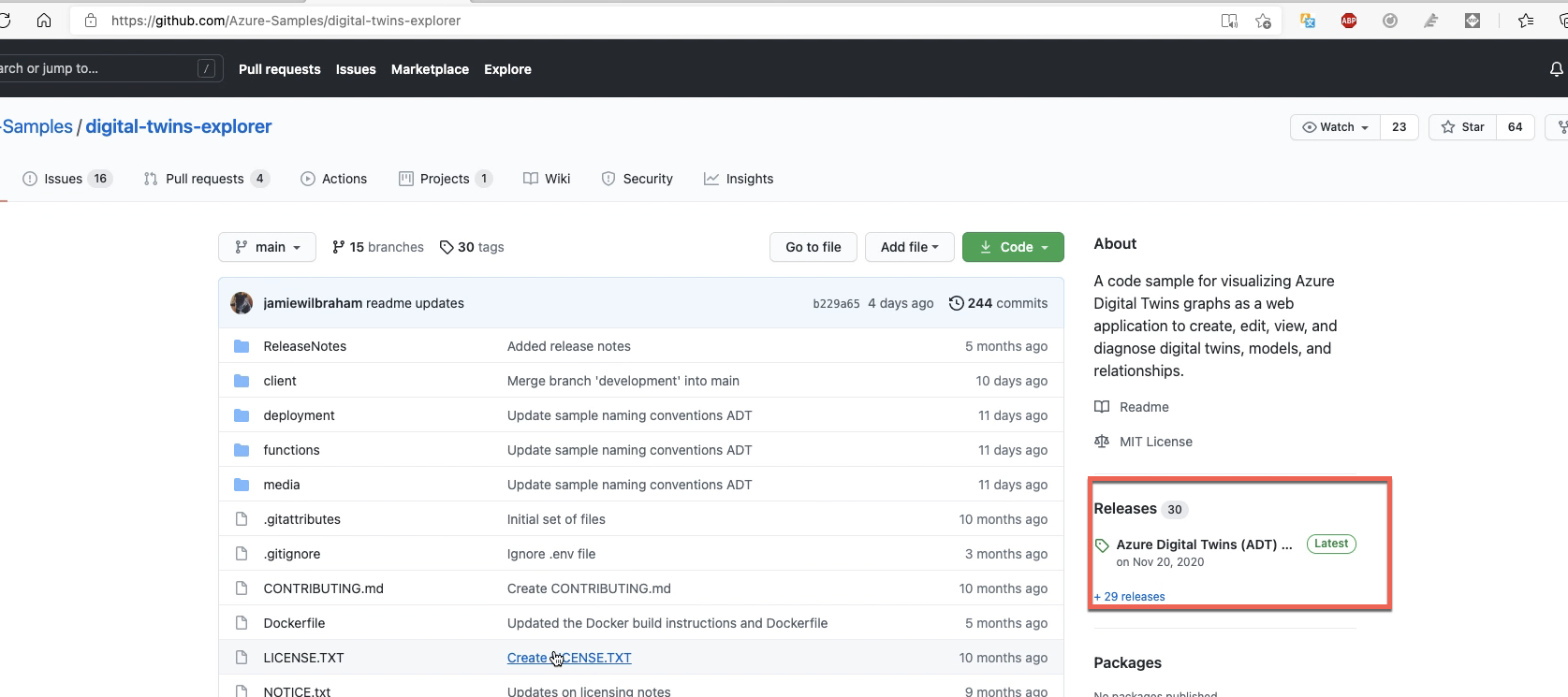The image size is (1568, 697).
Task: Click the GitHub search input field
Action: click(x=110, y=68)
